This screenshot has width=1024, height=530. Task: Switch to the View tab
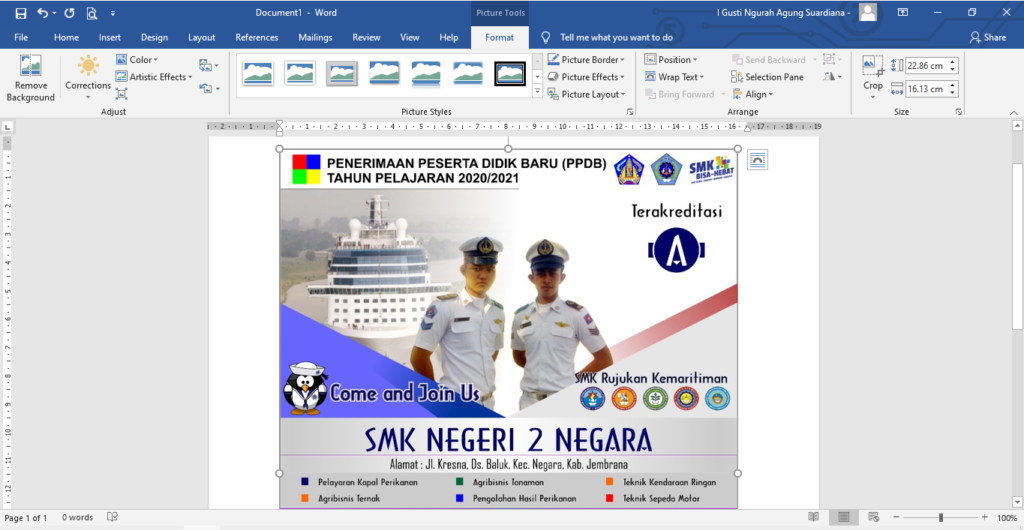[x=409, y=37]
